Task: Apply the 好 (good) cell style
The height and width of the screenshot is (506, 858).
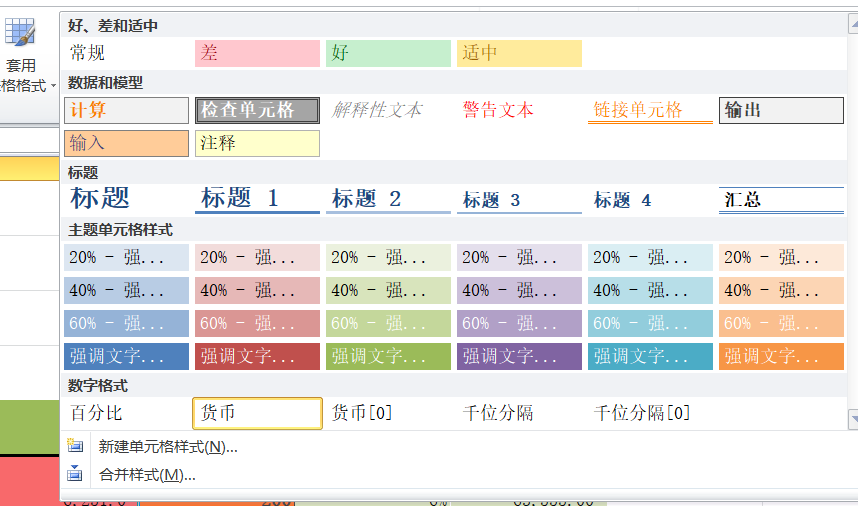Action: point(388,53)
